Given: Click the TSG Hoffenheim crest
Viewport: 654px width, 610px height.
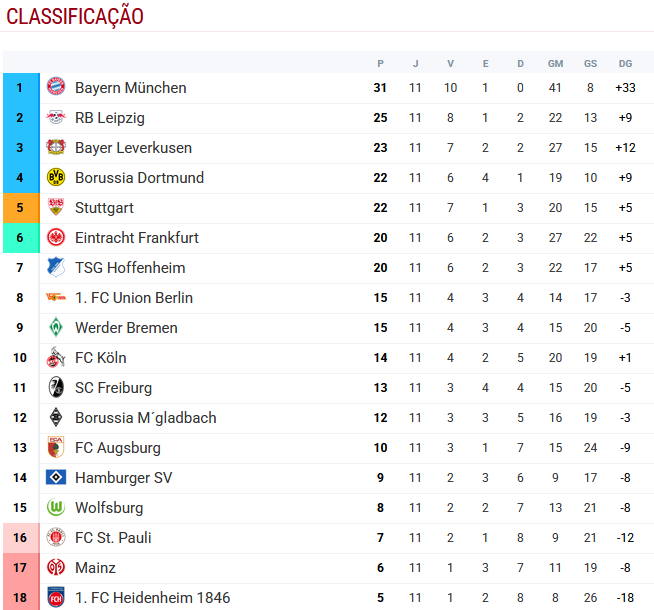Looking at the screenshot, I should (56, 268).
